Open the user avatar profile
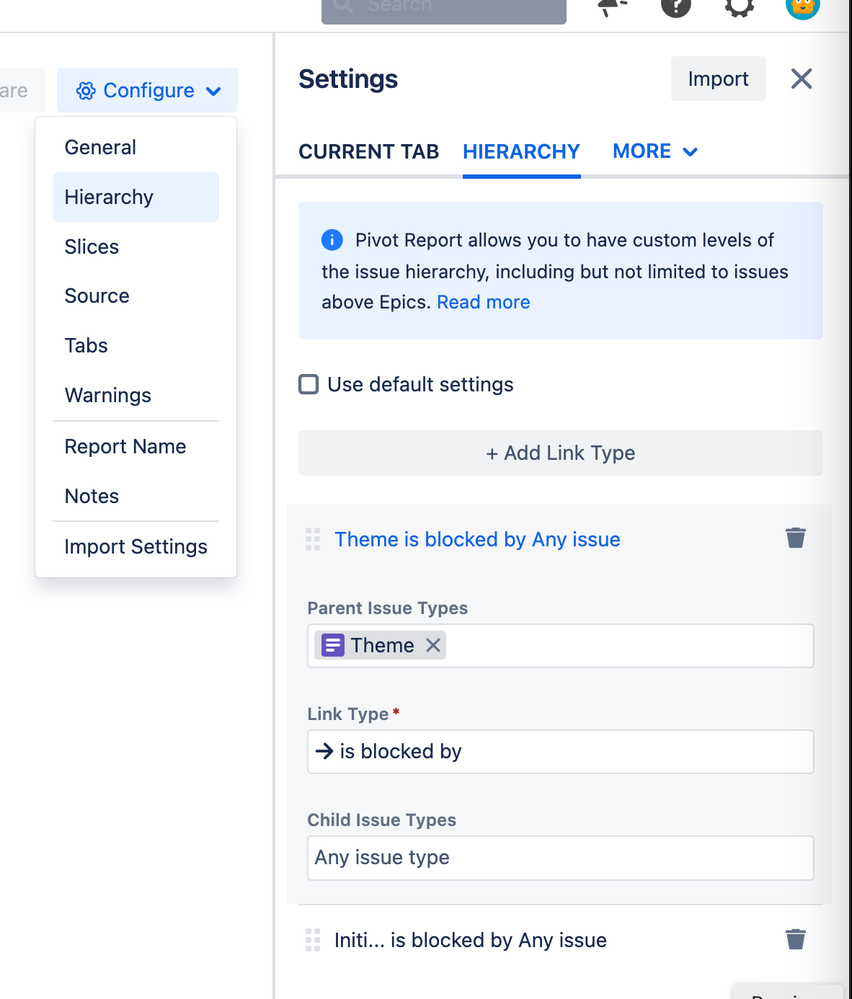852x999 pixels. (802, 6)
